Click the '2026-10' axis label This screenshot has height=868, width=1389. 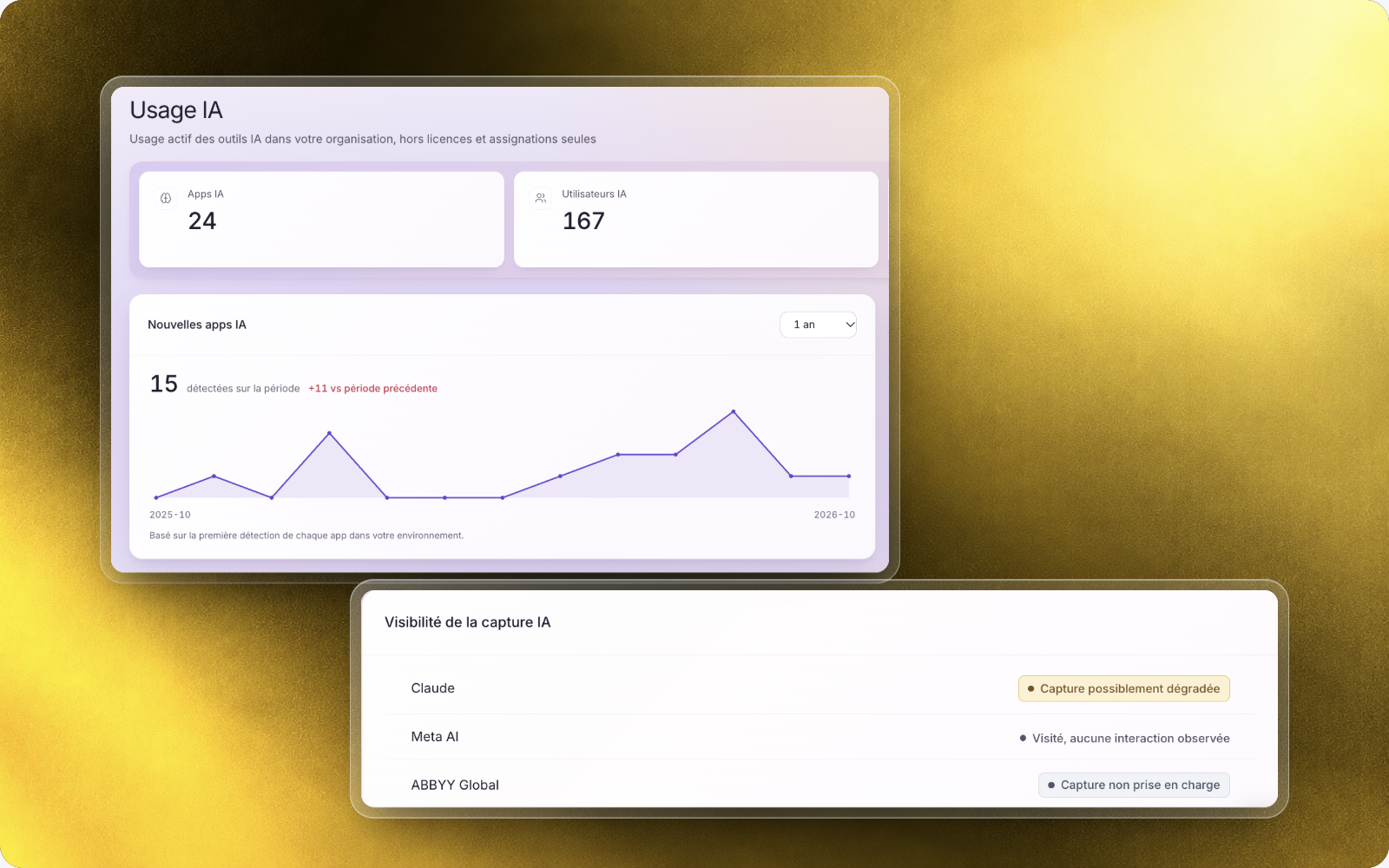click(x=834, y=515)
